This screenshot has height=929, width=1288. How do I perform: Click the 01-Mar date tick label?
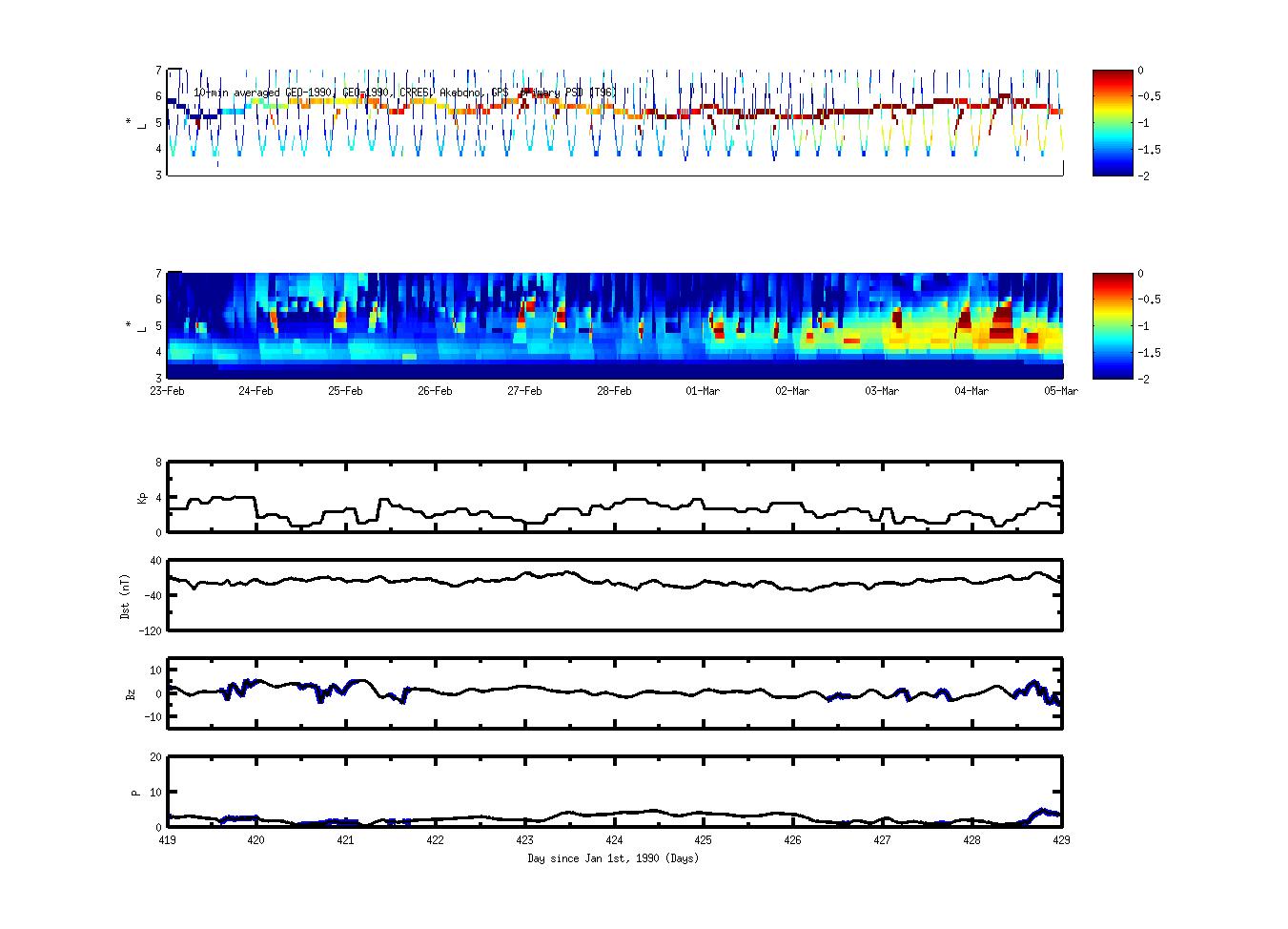point(703,391)
